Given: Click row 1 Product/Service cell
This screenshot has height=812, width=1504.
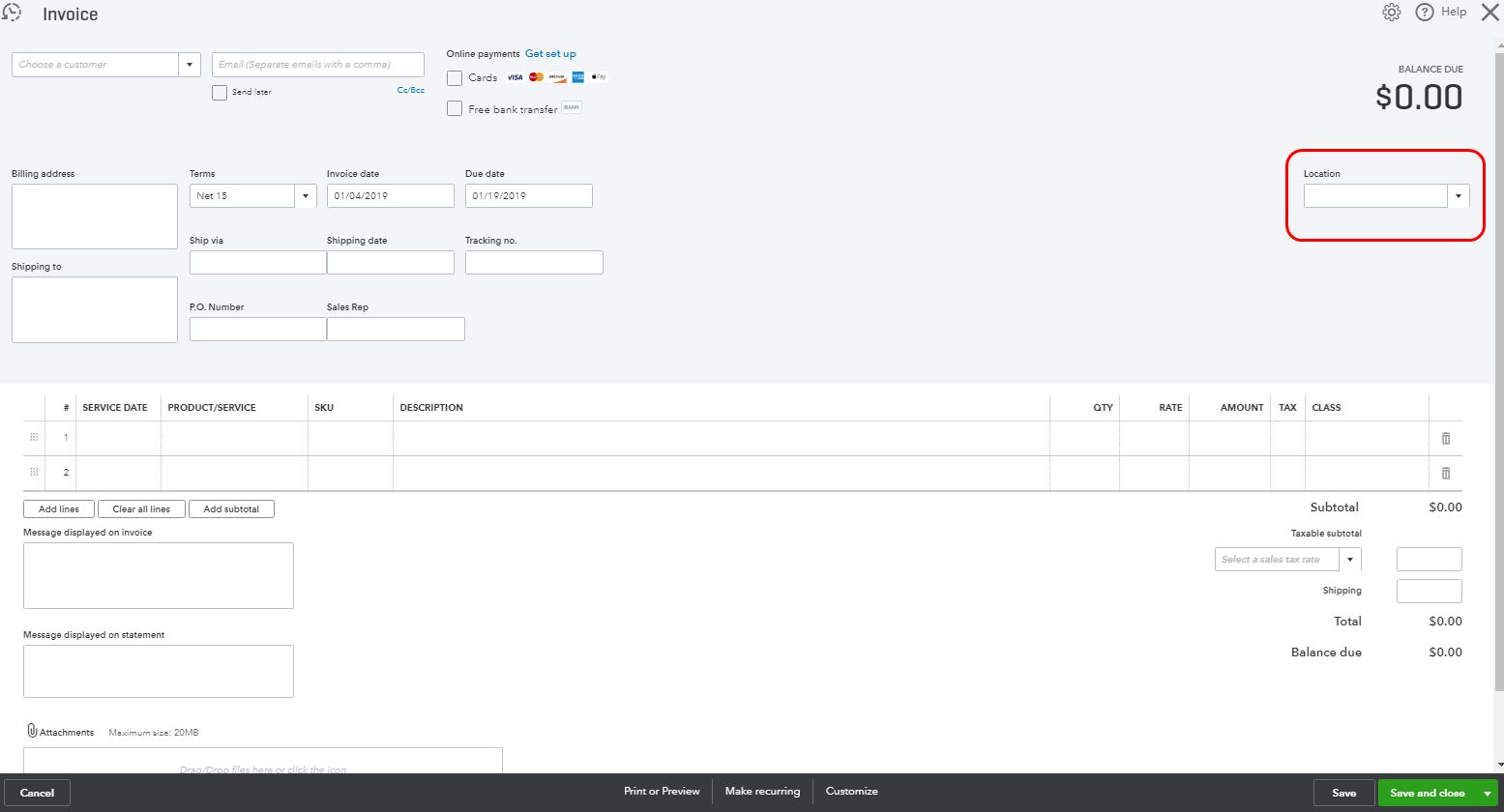Looking at the screenshot, I should (234, 438).
